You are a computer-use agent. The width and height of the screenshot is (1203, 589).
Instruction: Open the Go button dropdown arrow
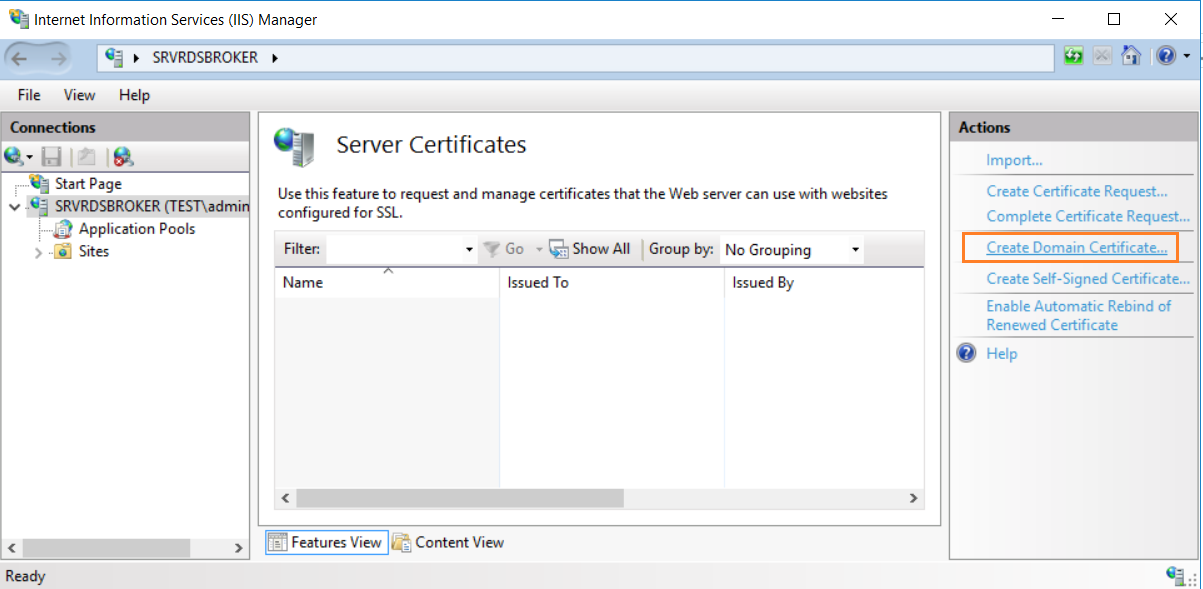[538, 250]
